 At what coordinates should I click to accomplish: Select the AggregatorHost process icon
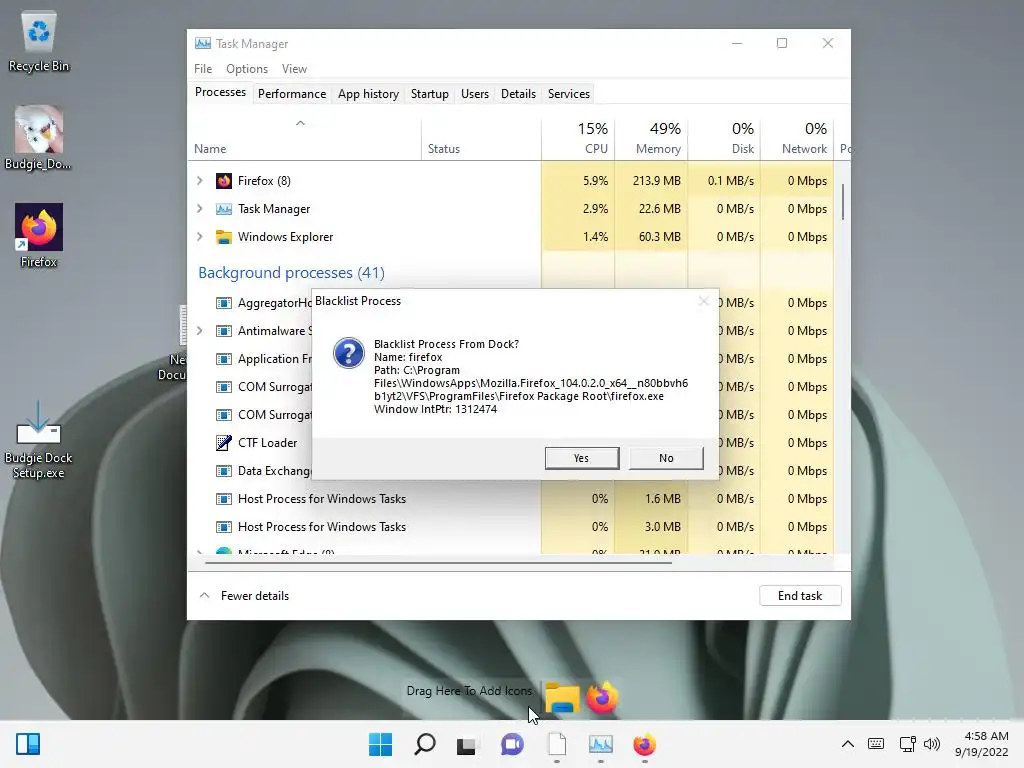tap(224, 303)
